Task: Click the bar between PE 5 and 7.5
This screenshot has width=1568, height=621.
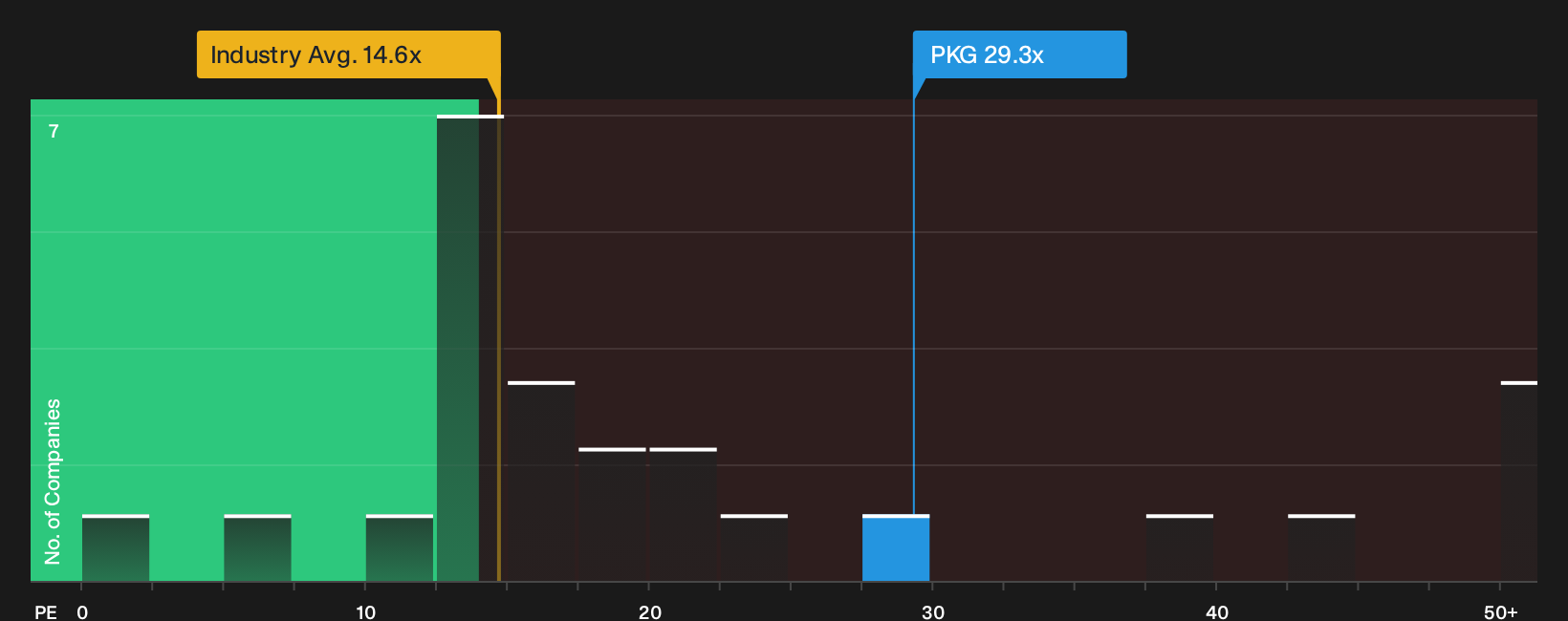Action: pos(257,548)
